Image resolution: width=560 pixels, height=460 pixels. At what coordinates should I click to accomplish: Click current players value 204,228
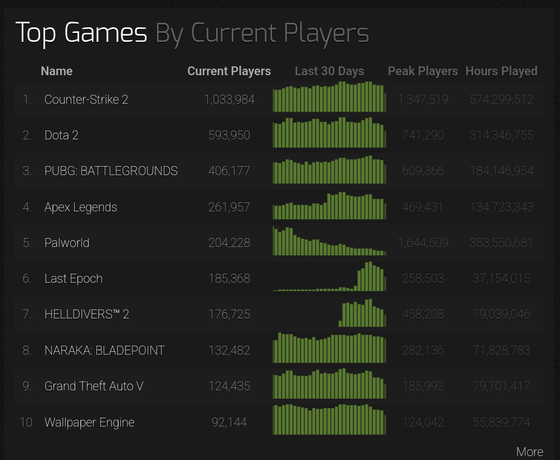pos(229,243)
